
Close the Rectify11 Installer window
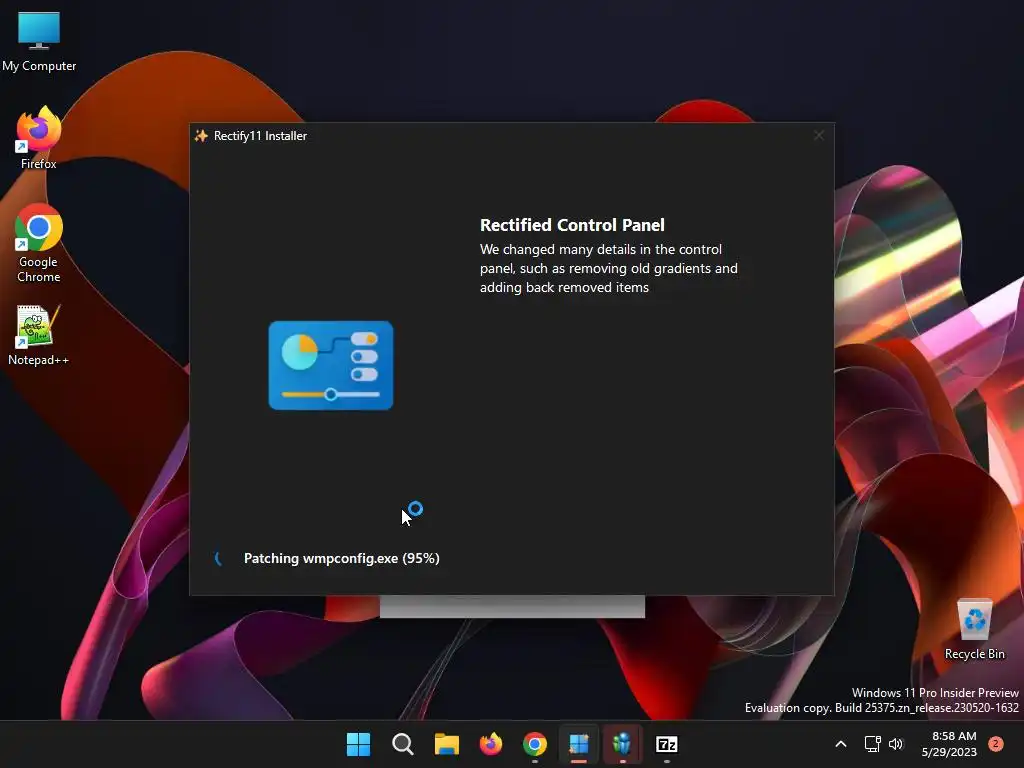click(819, 135)
